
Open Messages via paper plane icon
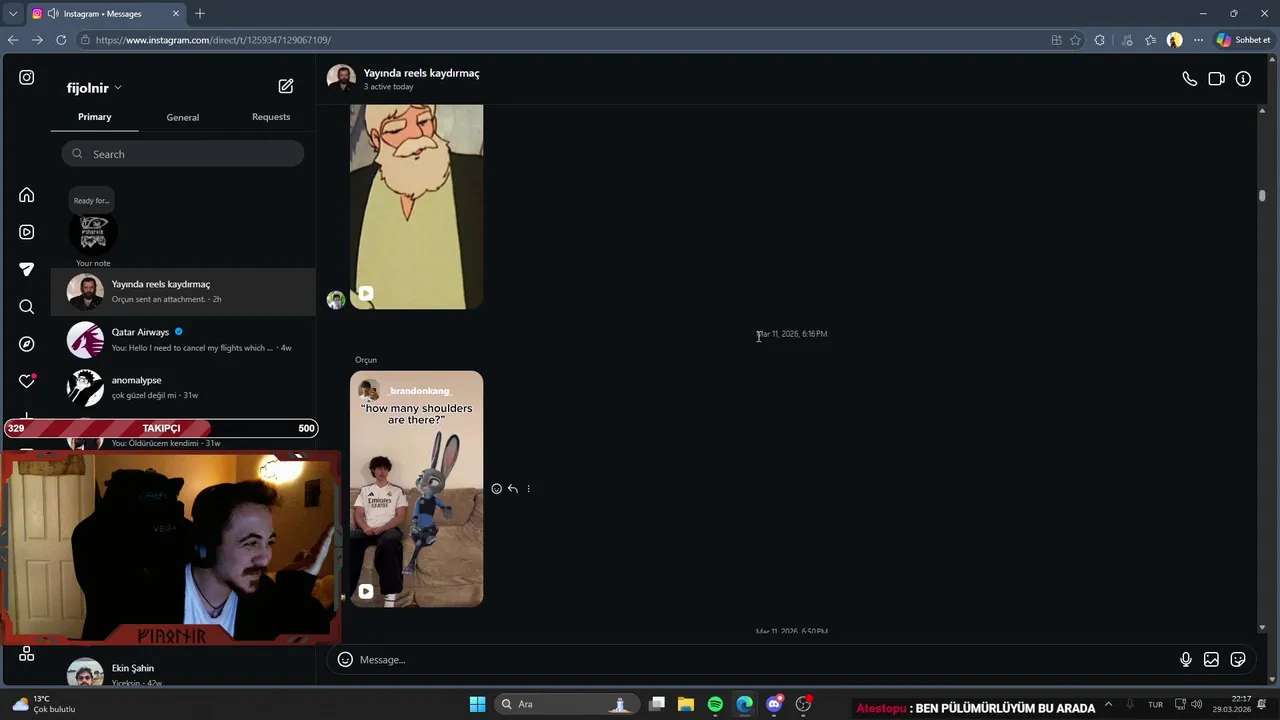pyautogui.click(x=27, y=269)
